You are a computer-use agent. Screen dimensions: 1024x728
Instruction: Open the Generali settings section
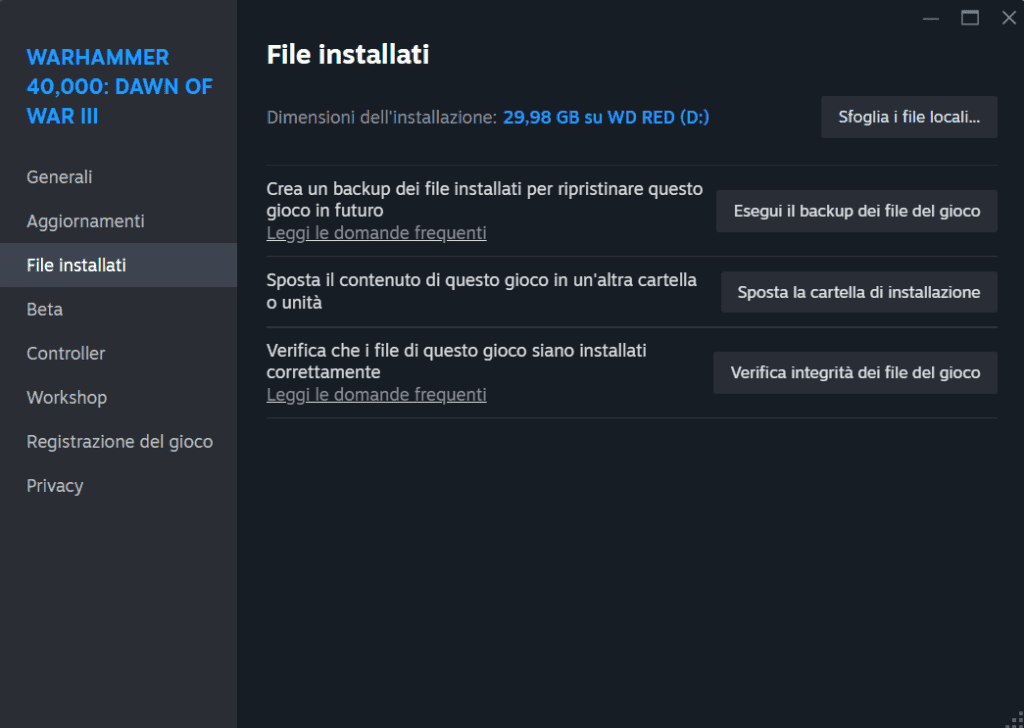[59, 177]
